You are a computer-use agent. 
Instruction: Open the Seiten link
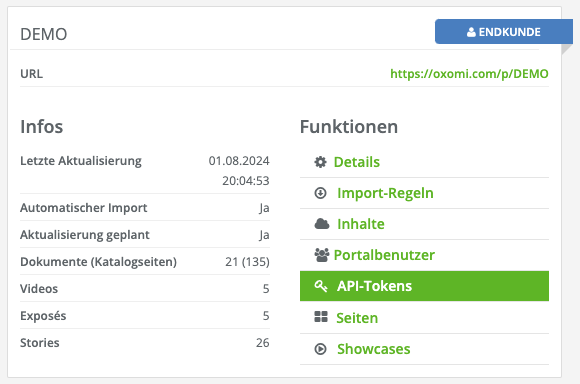[357, 318]
